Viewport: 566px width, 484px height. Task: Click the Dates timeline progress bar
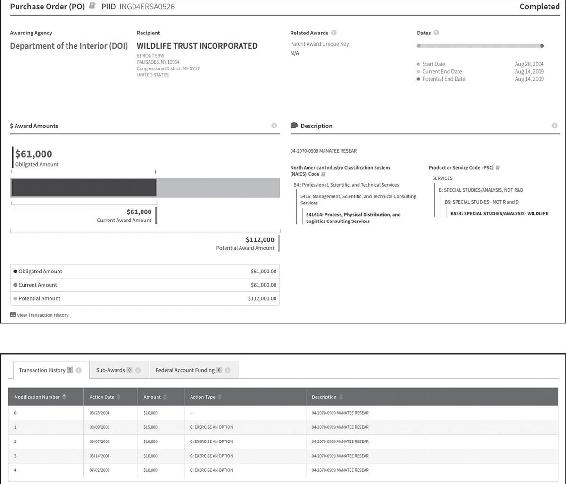(x=480, y=46)
